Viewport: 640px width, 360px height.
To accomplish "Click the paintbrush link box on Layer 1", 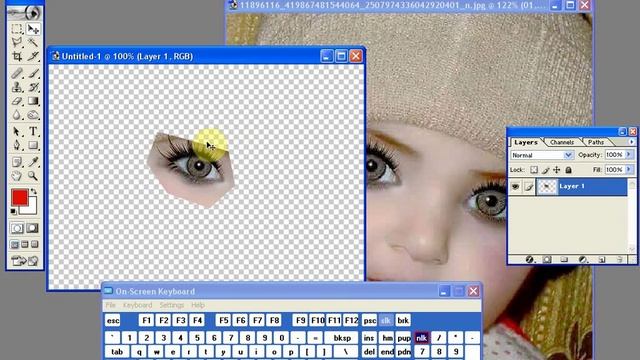I will coord(529,187).
